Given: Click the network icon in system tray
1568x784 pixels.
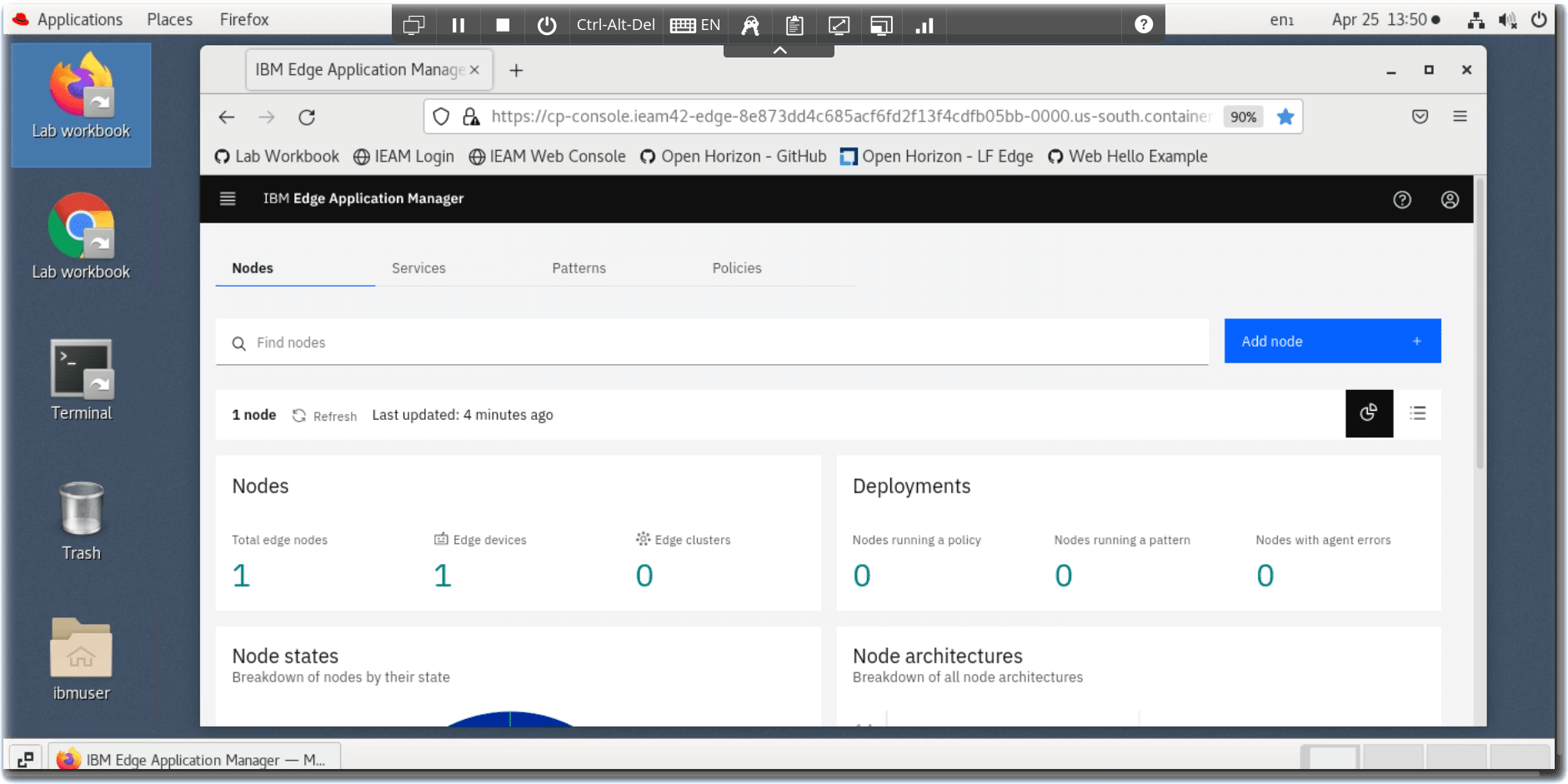Looking at the screenshot, I should (x=1475, y=20).
